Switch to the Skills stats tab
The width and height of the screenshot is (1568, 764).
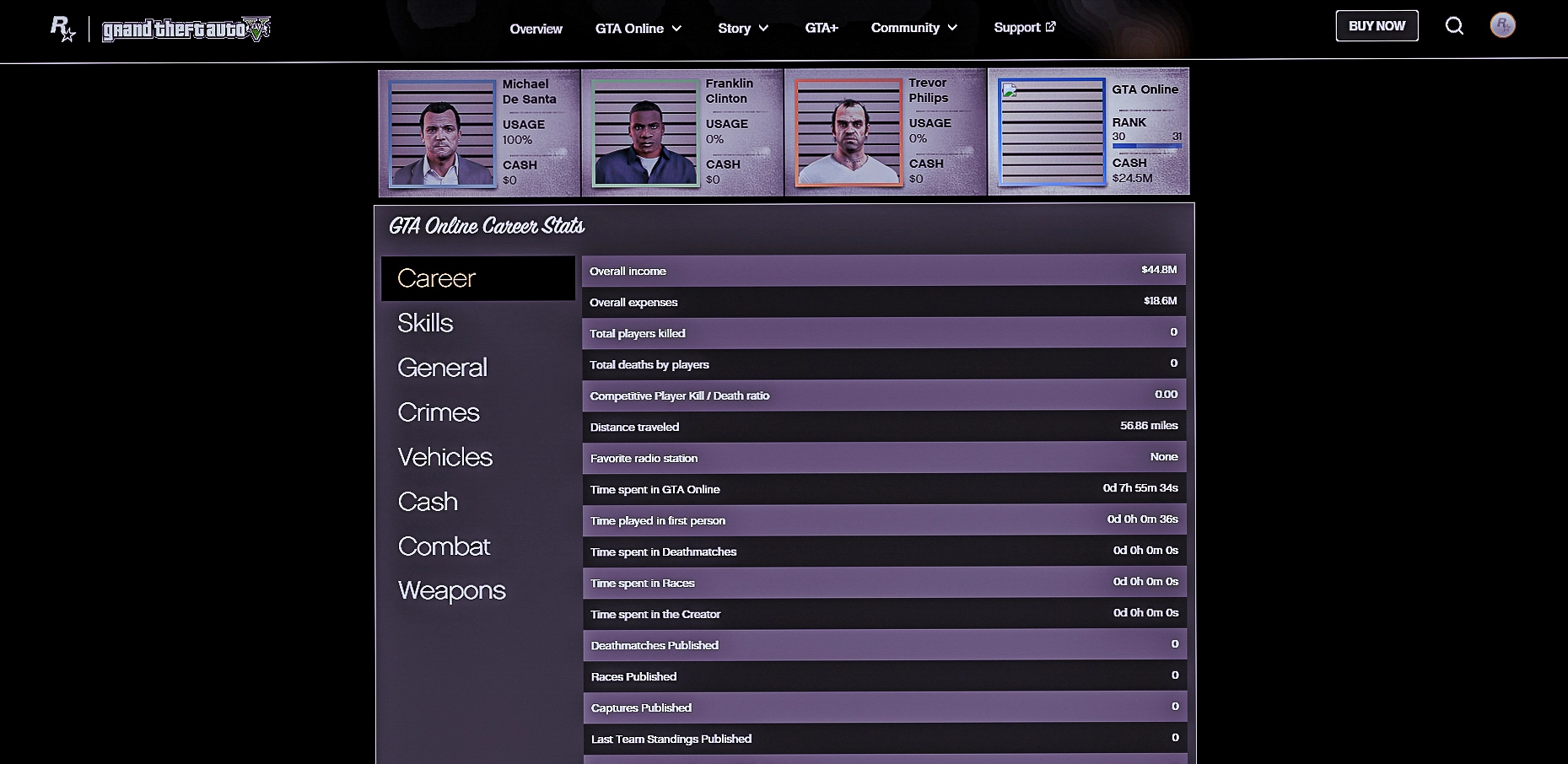pos(425,323)
